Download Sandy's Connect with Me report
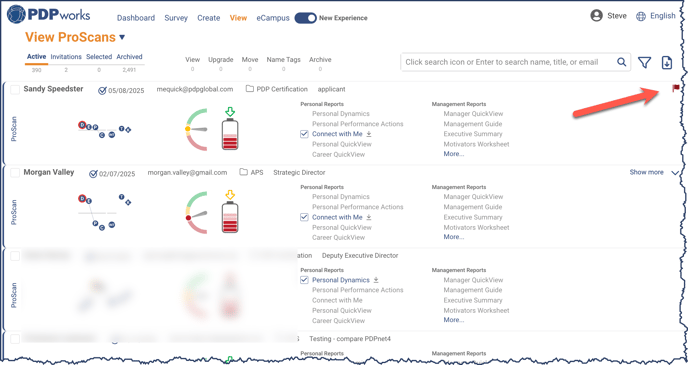The width and height of the screenshot is (688, 365). (x=369, y=134)
